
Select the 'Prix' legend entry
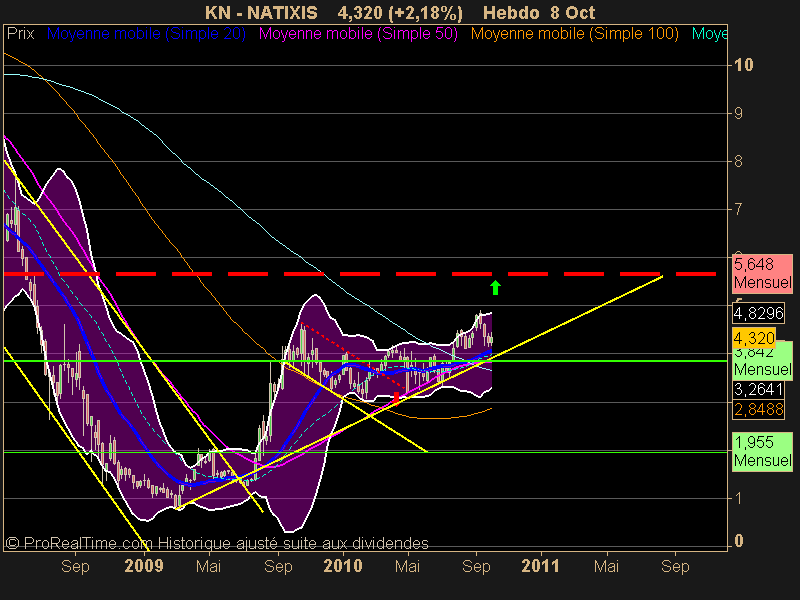[20, 34]
